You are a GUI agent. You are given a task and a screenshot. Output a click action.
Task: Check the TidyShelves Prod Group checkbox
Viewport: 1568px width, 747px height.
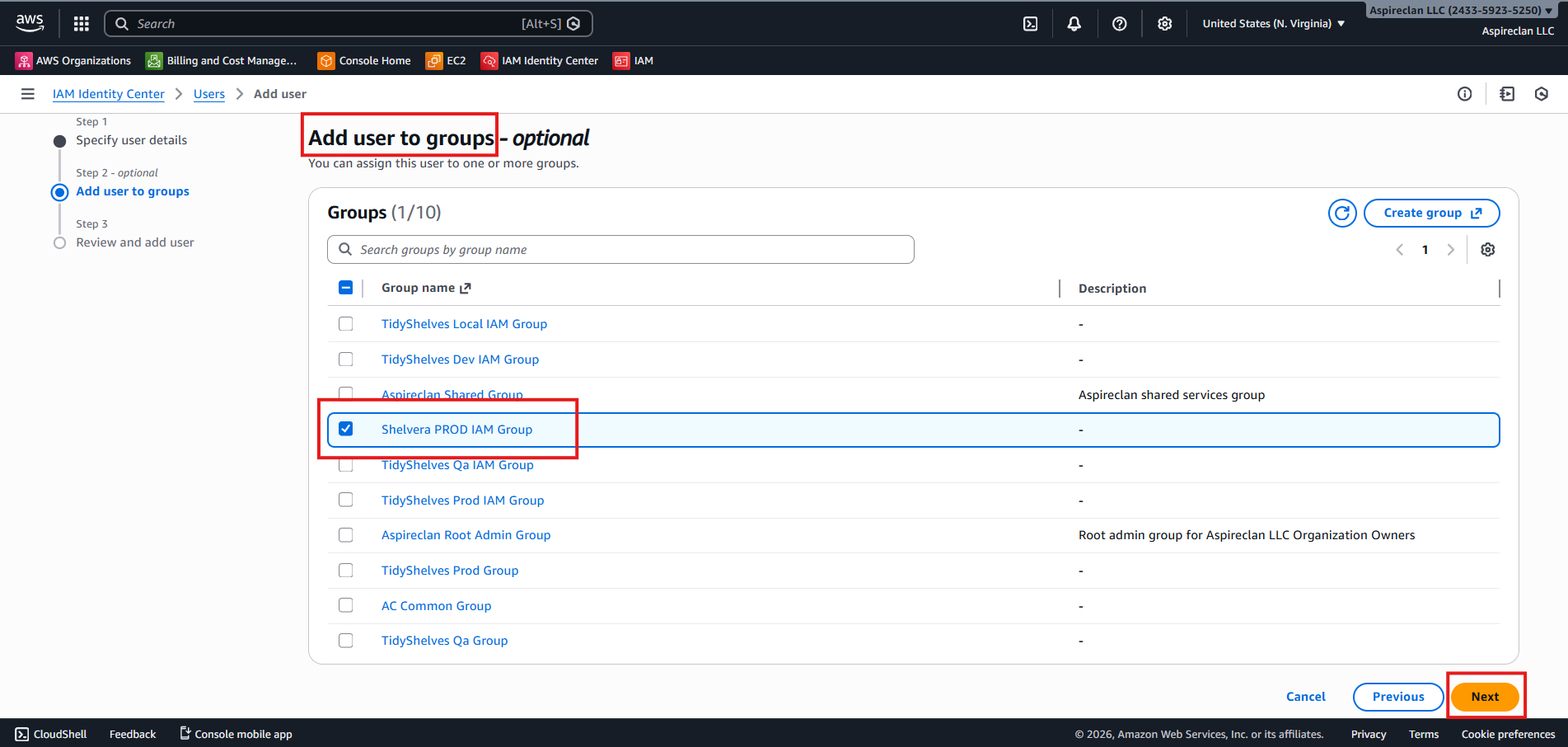346,571
